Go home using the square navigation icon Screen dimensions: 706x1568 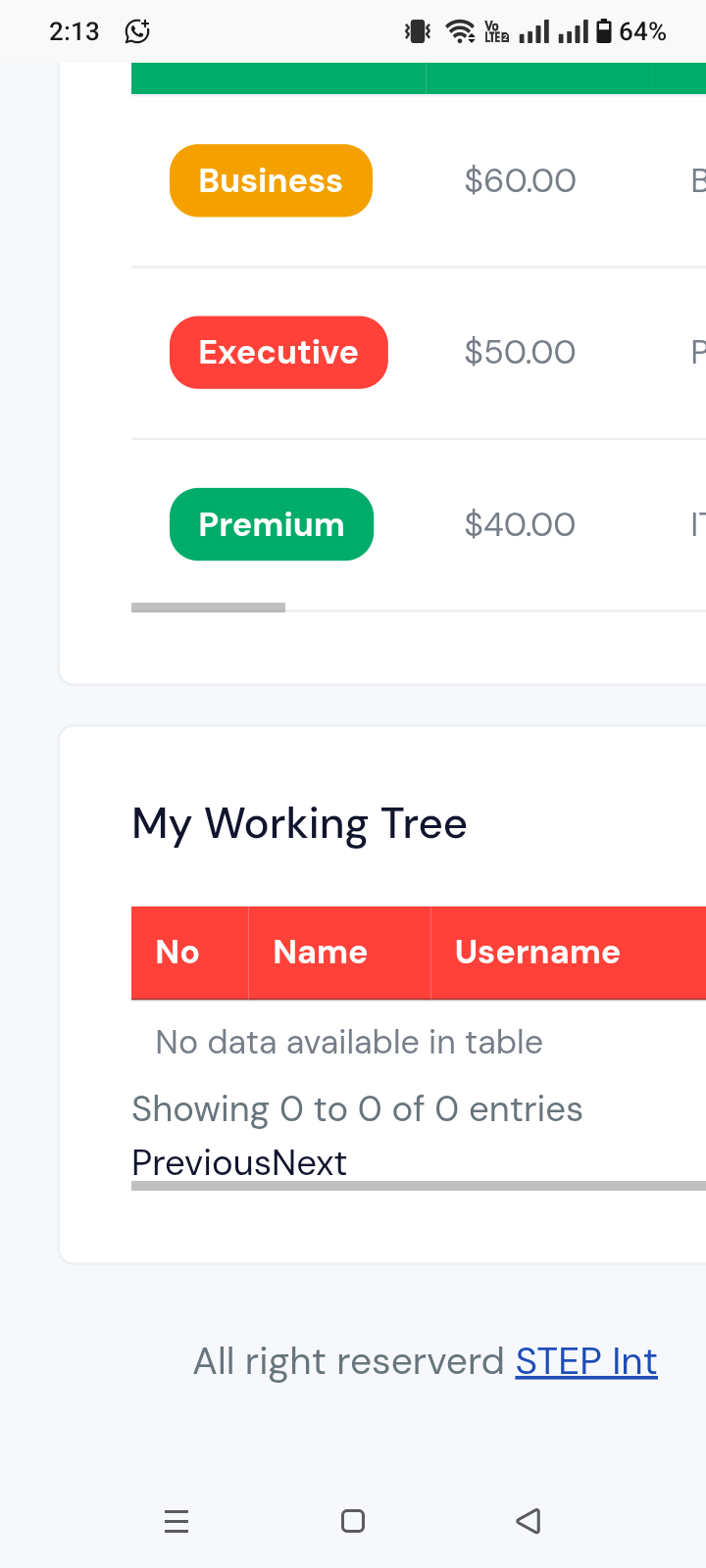coord(353,1521)
